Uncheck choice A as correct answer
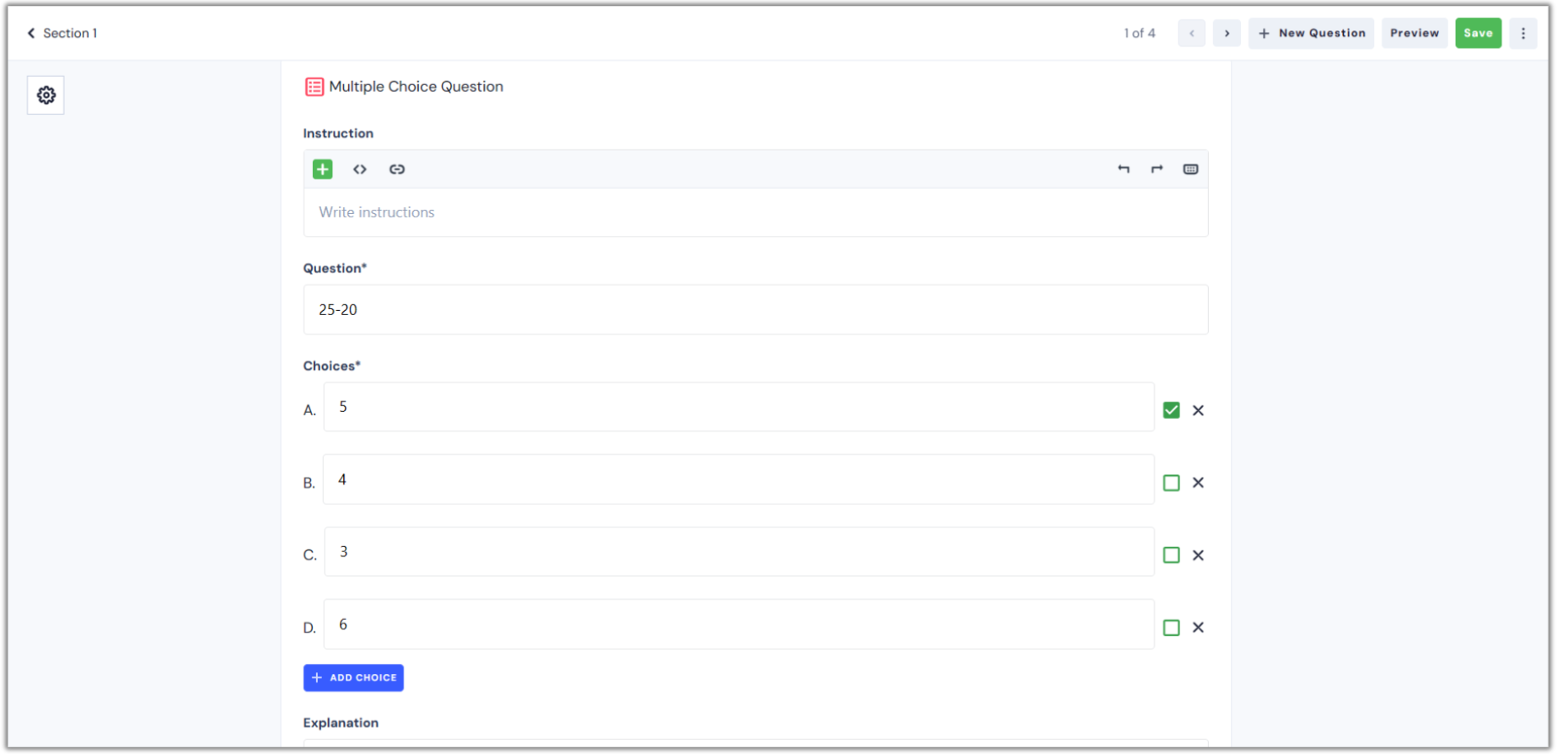 (x=1171, y=410)
